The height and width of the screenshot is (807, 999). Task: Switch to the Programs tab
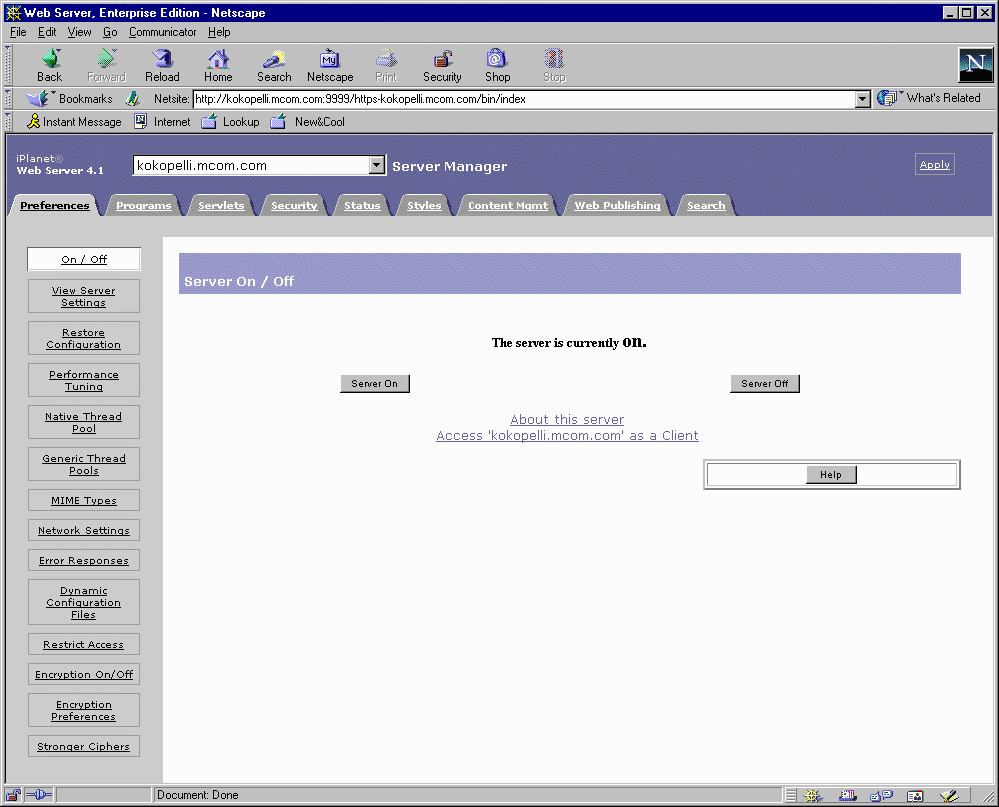pyautogui.click(x=143, y=205)
